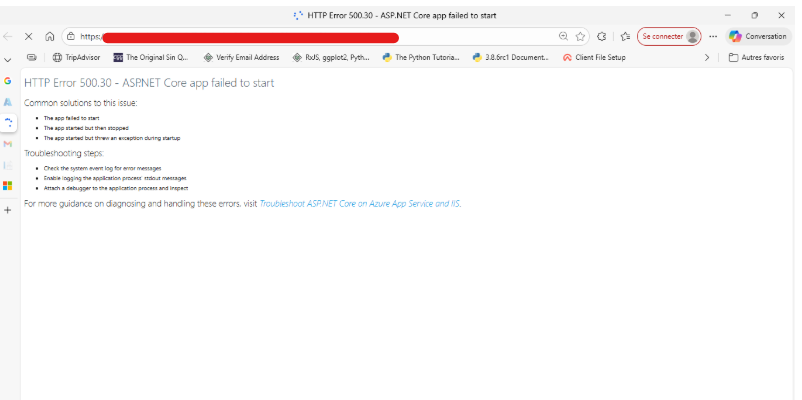Open the Favorites list icon
This screenshot has width=802, height=400.
pos(625,36)
